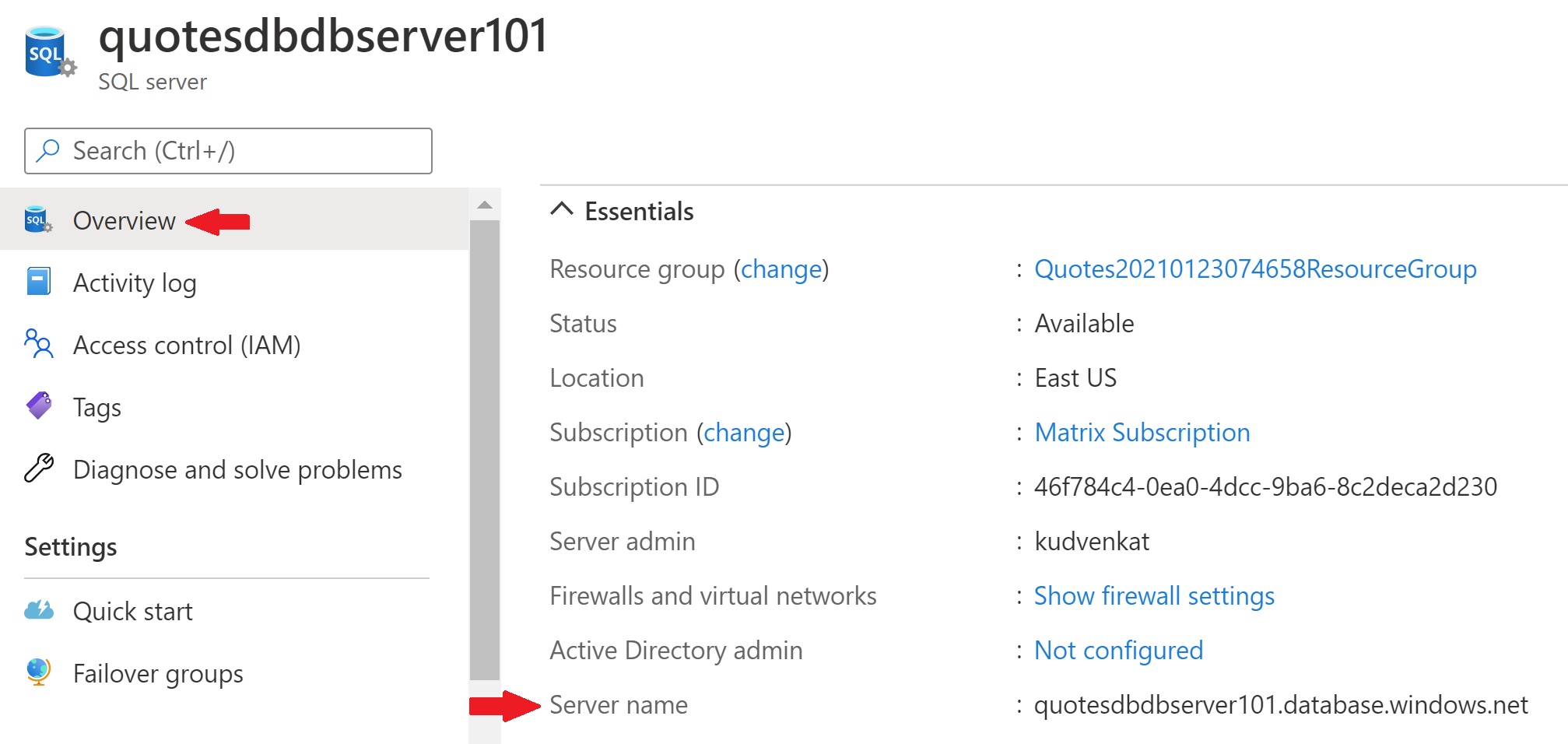The height and width of the screenshot is (744, 1568).
Task: Click sidebar scrollbar up arrow
Action: tap(485, 205)
